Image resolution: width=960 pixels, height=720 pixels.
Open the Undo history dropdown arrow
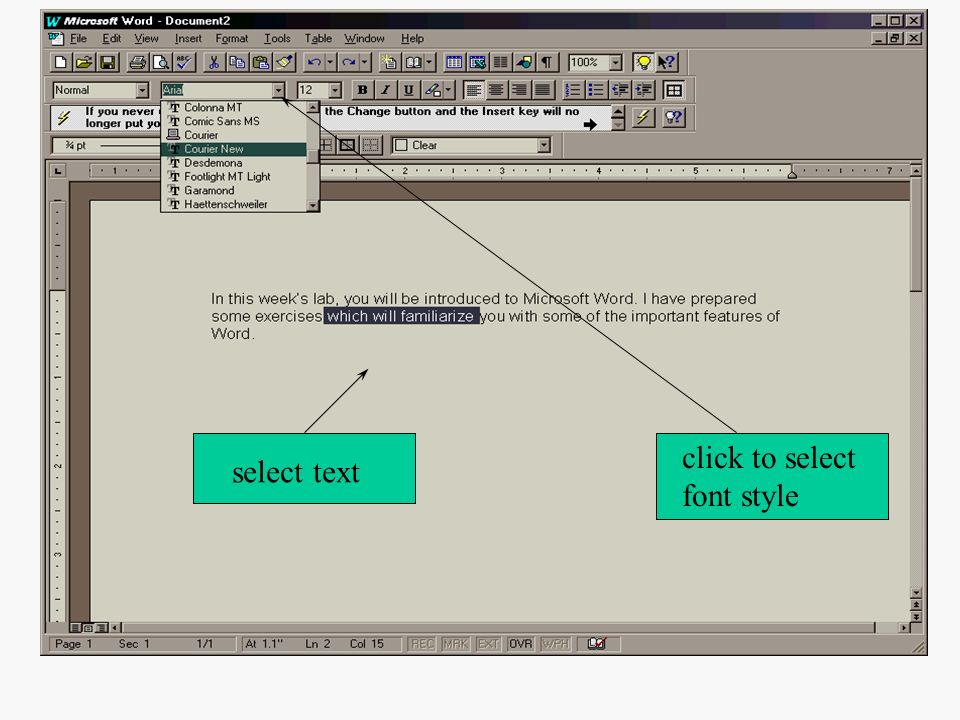coord(330,62)
